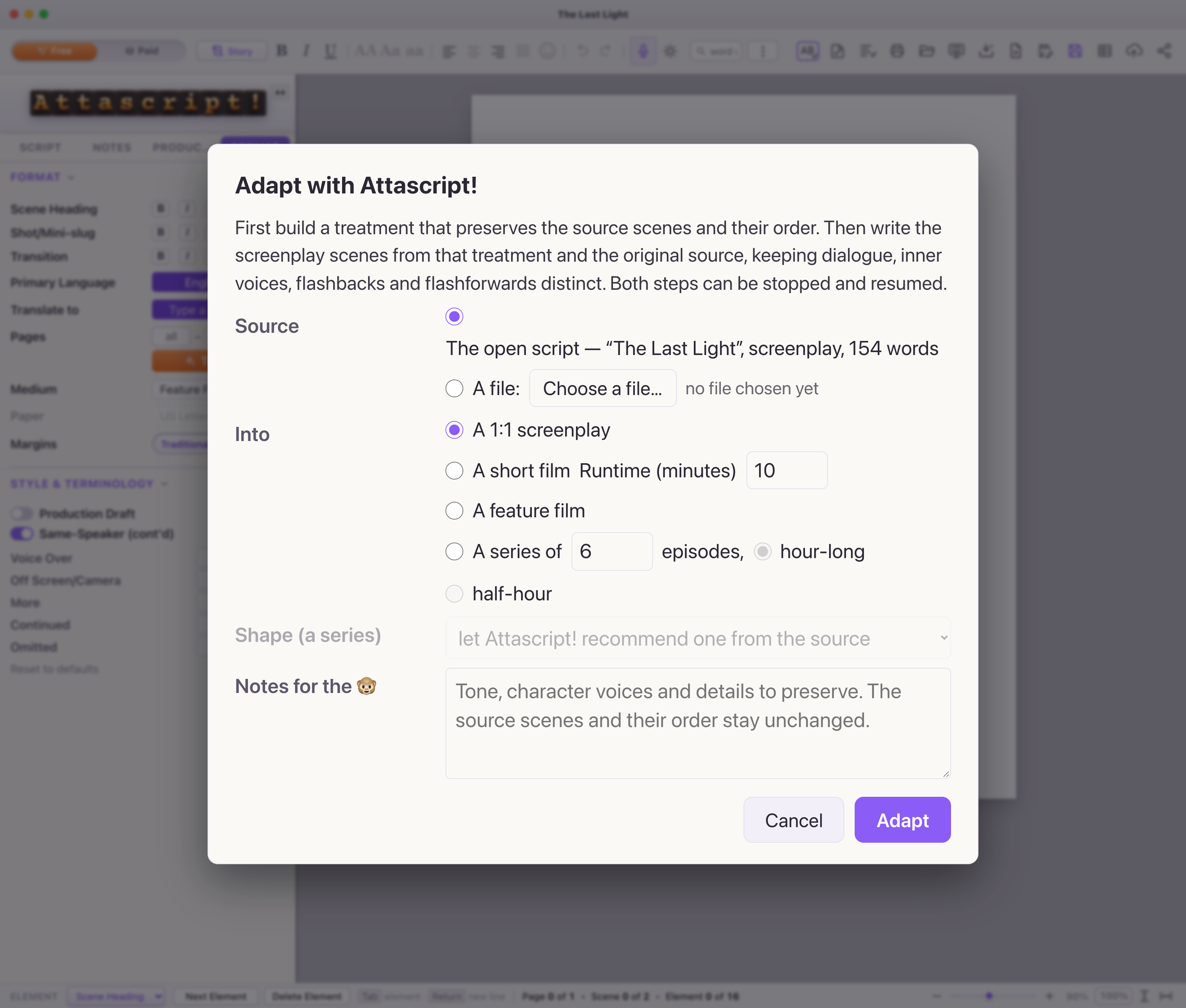Toggle bold formatting in the toolbar
The image size is (1186, 1008).
tap(282, 51)
